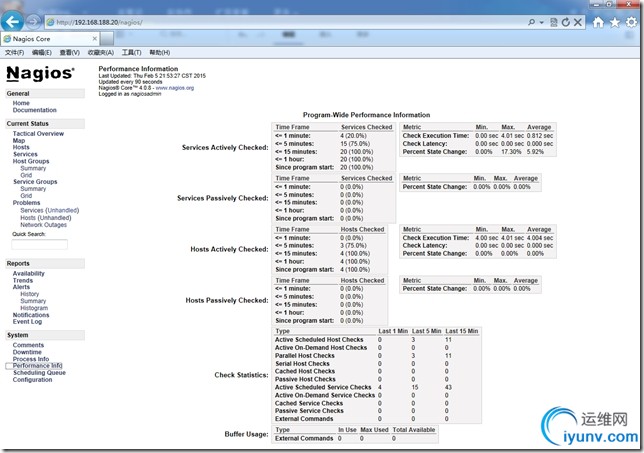Open History under Alerts
Screen dimensions: 644x453
[x=30, y=294]
